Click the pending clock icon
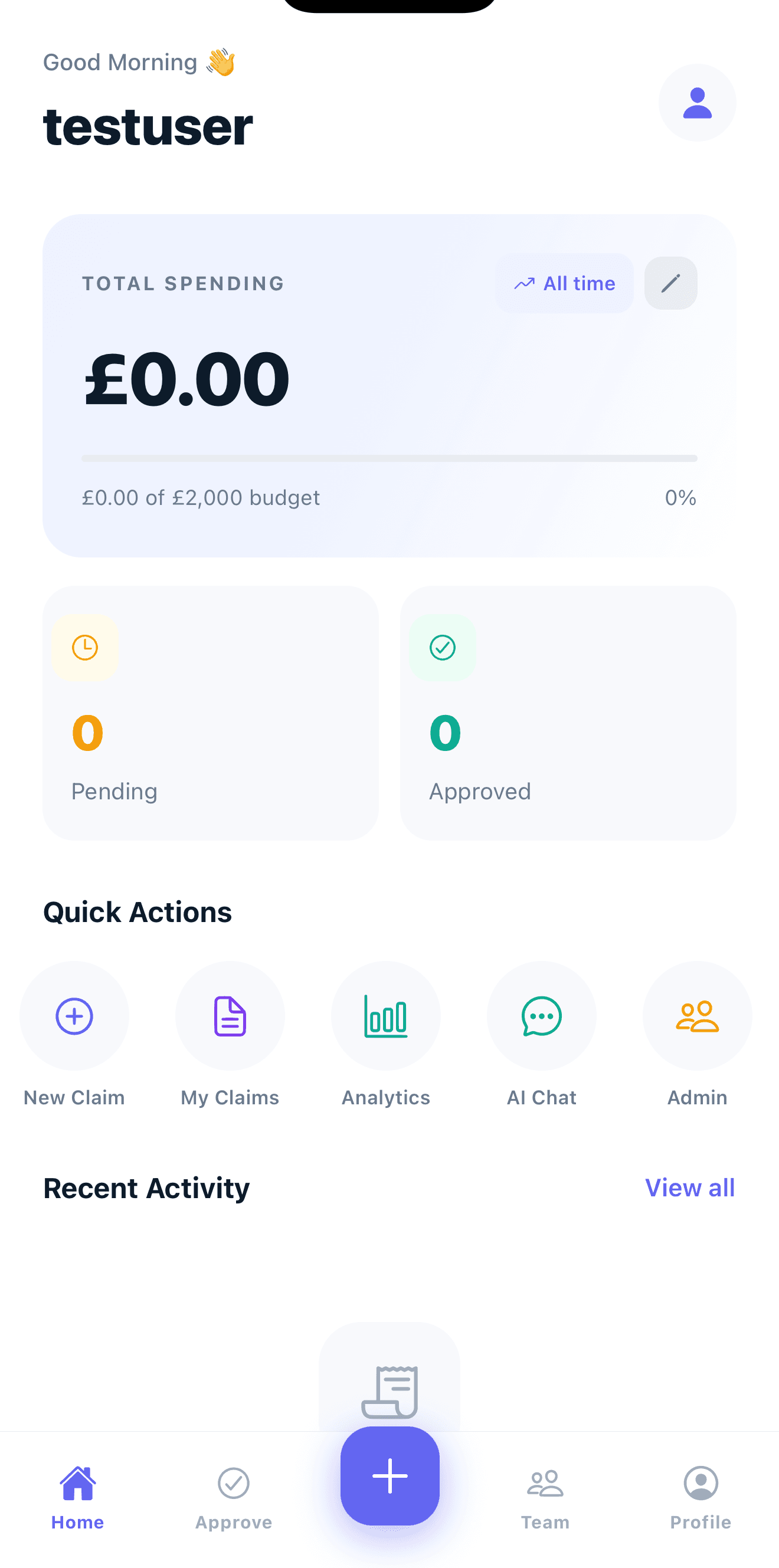The width and height of the screenshot is (779, 1568). point(85,648)
